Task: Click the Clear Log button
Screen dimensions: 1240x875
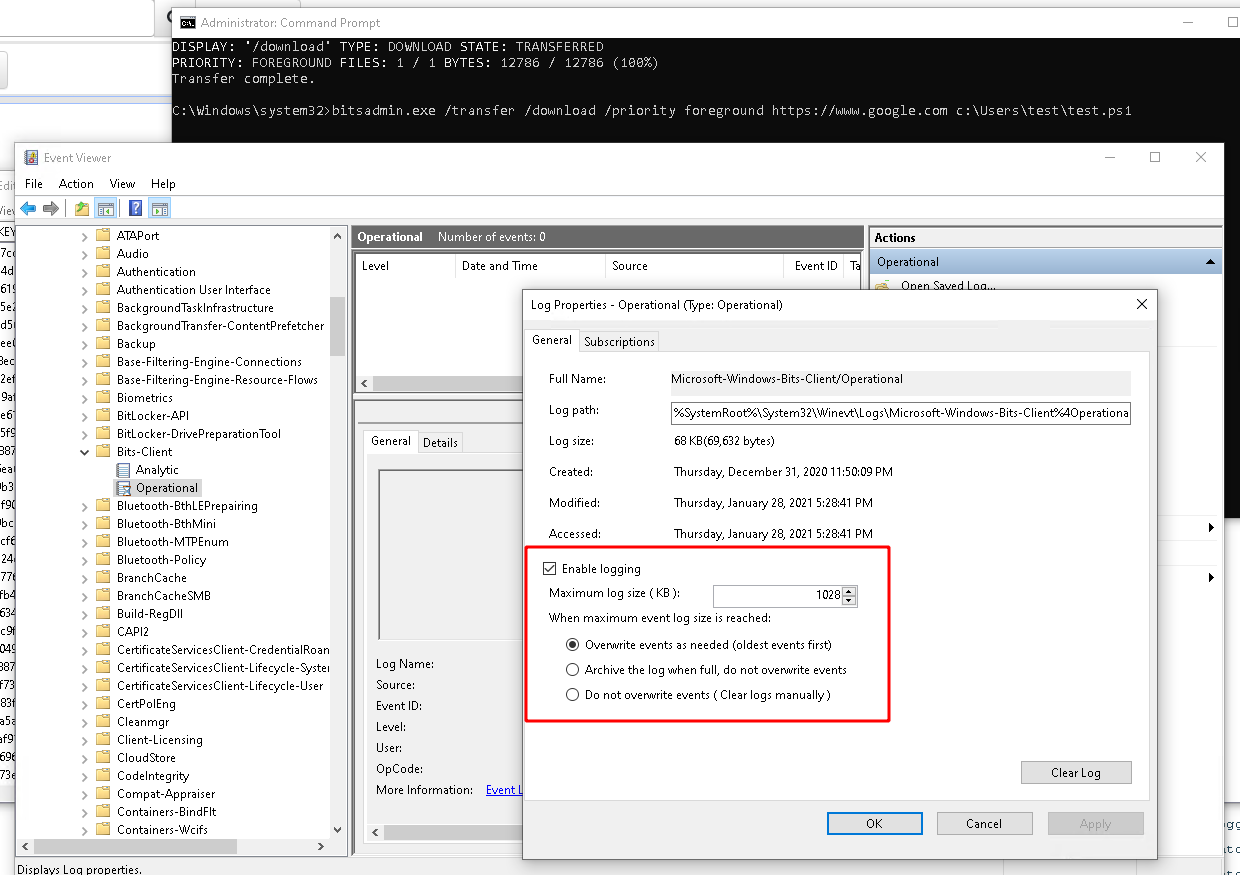Action: (x=1076, y=772)
